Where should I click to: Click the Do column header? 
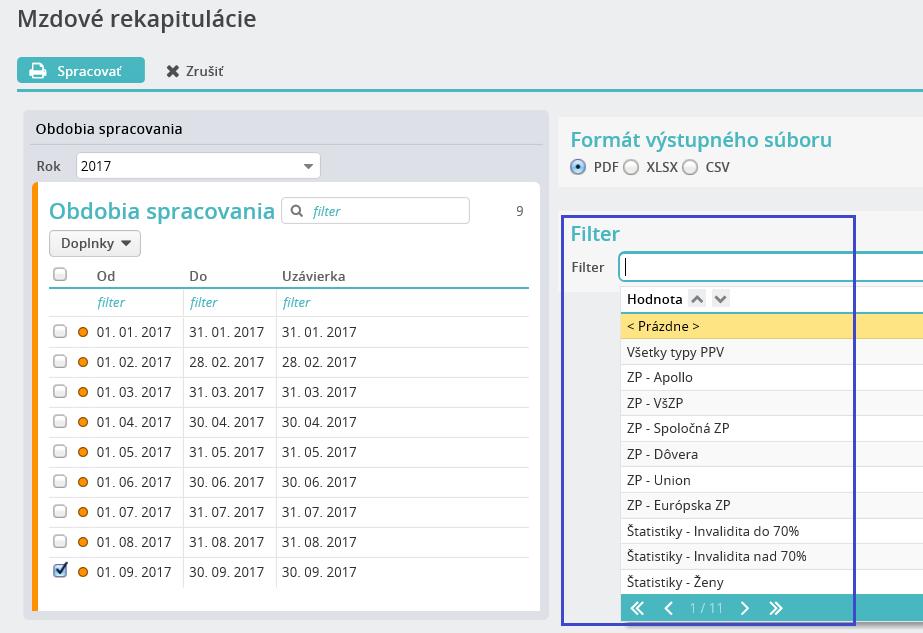point(198,276)
